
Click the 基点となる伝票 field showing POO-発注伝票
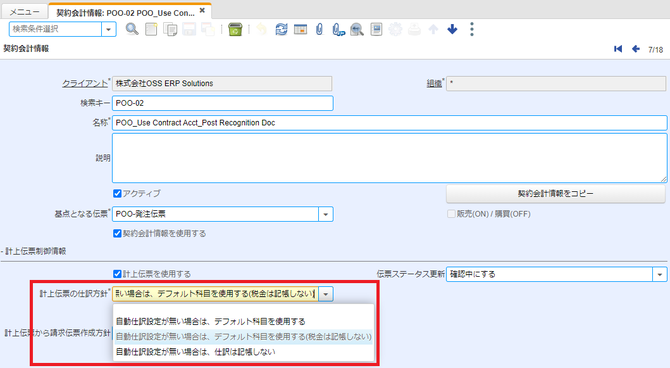click(215, 214)
